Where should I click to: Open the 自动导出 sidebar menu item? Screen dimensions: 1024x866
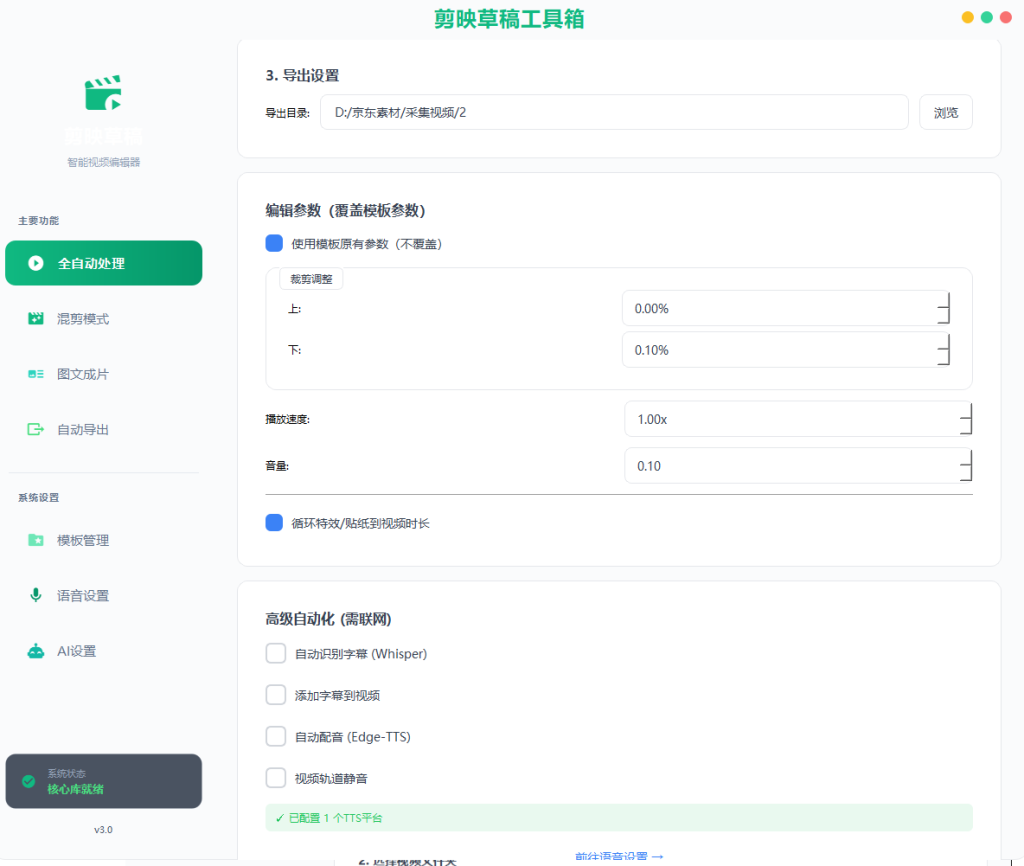tap(104, 429)
